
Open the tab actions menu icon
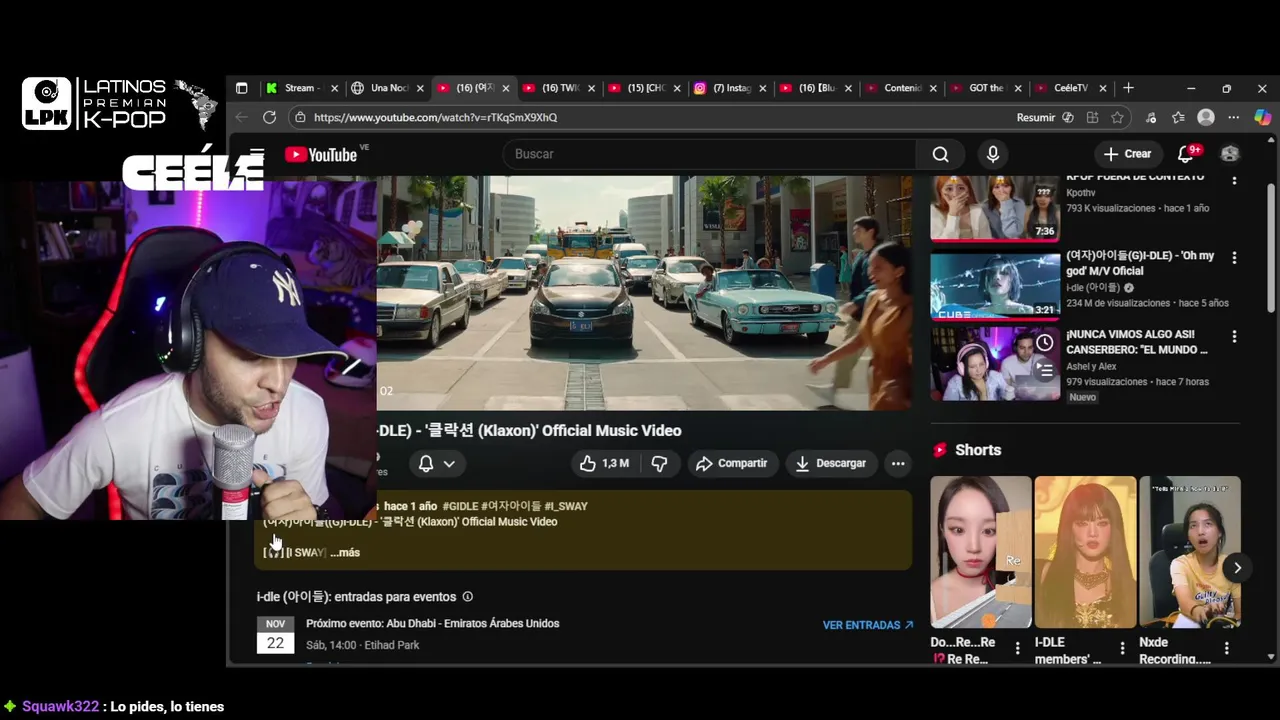click(241, 88)
